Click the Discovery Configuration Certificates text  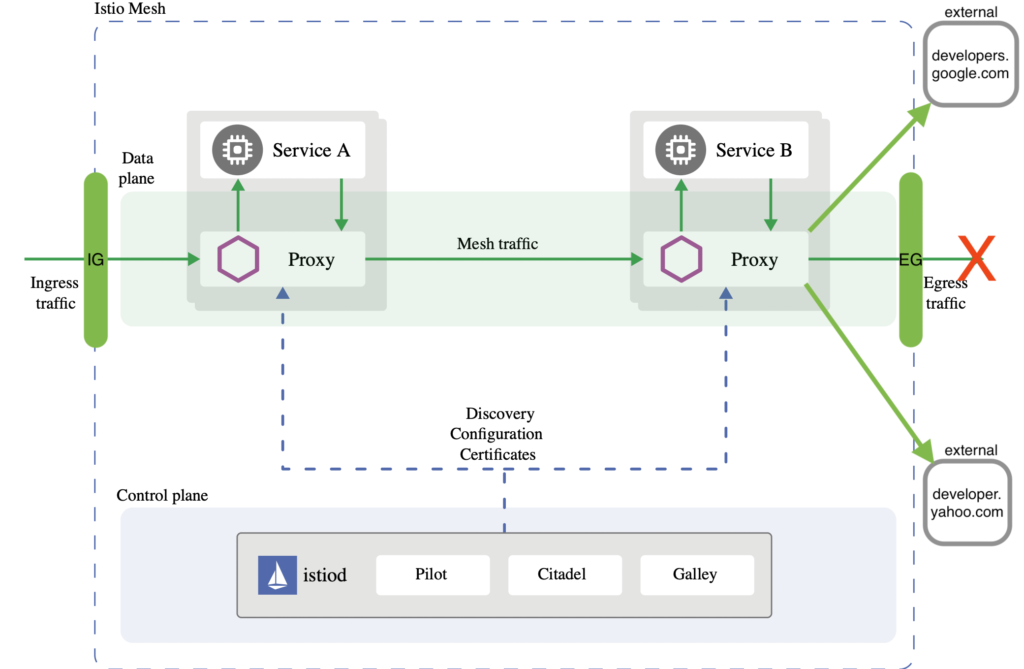[497, 434]
